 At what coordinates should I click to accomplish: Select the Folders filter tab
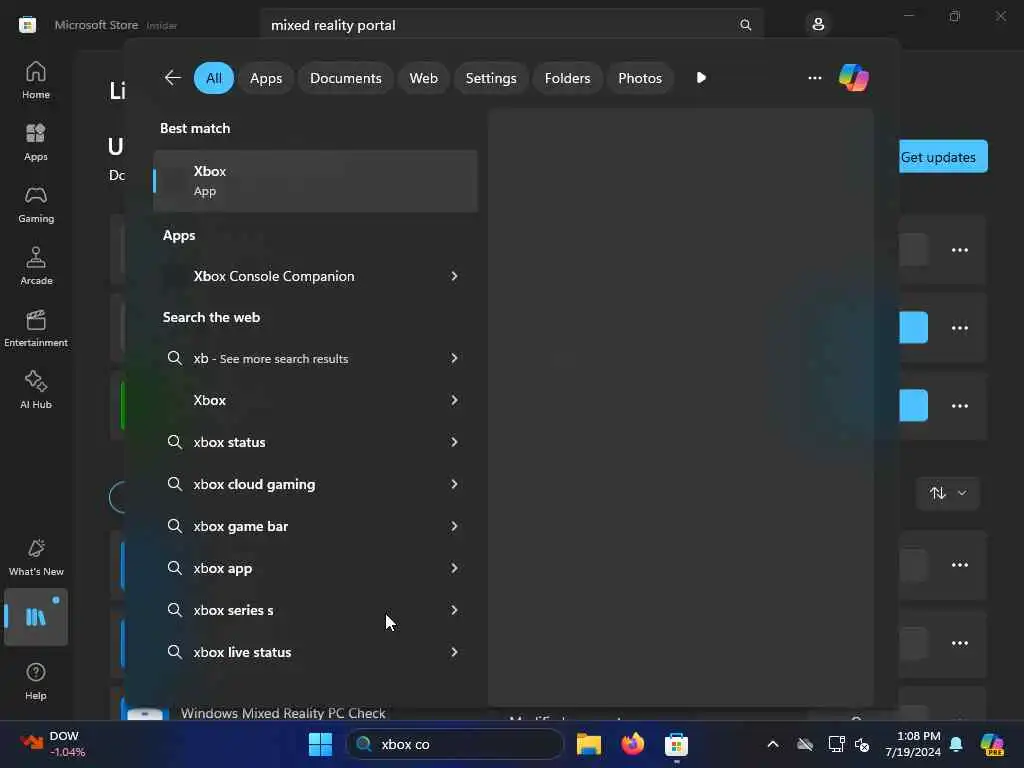tap(567, 78)
